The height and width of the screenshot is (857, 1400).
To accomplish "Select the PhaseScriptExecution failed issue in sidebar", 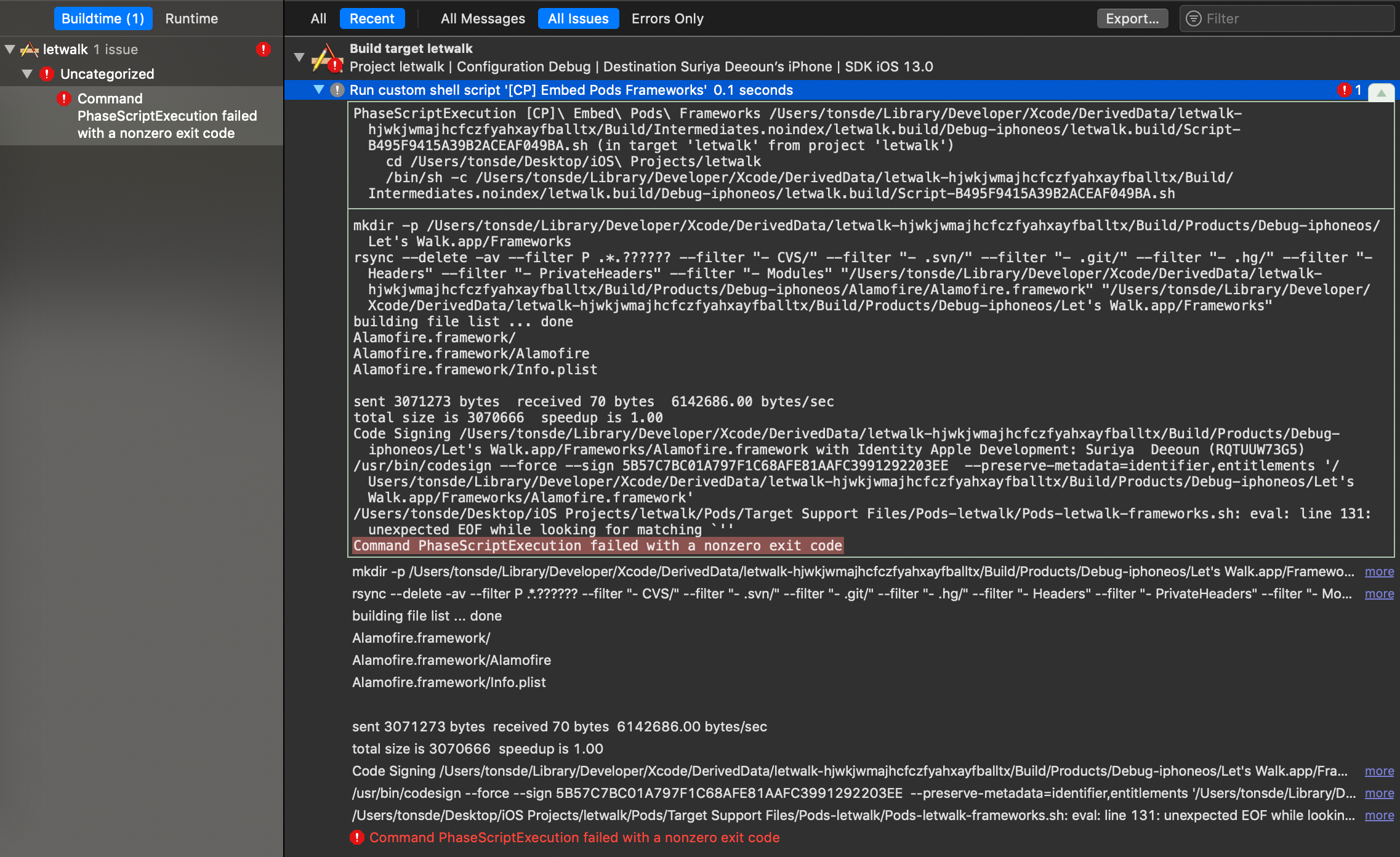I will click(x=142, y=116).
